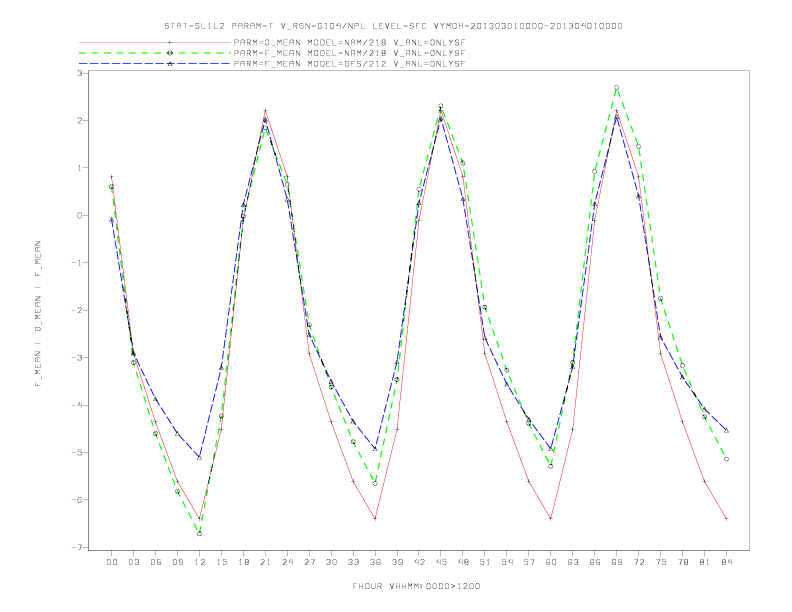This screenshot has width=792, height=612.
Task: Click red plus minimum point at hour 60
Action: 551,519
